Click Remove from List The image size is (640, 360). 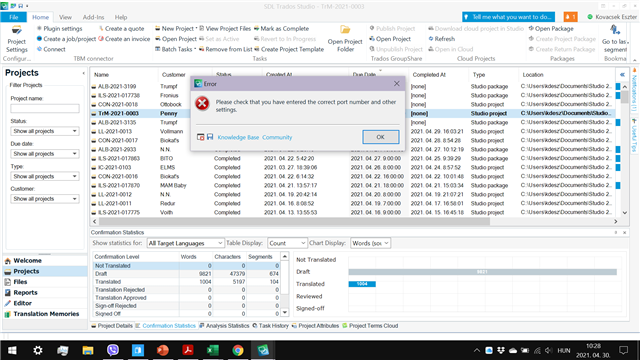225,49
